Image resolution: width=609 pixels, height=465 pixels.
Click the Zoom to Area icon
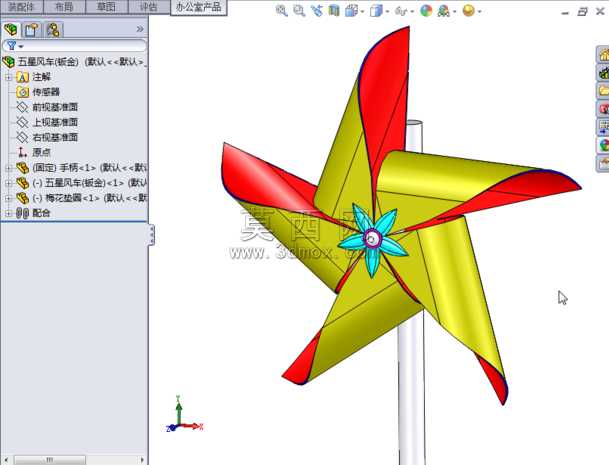click(299, 11)
